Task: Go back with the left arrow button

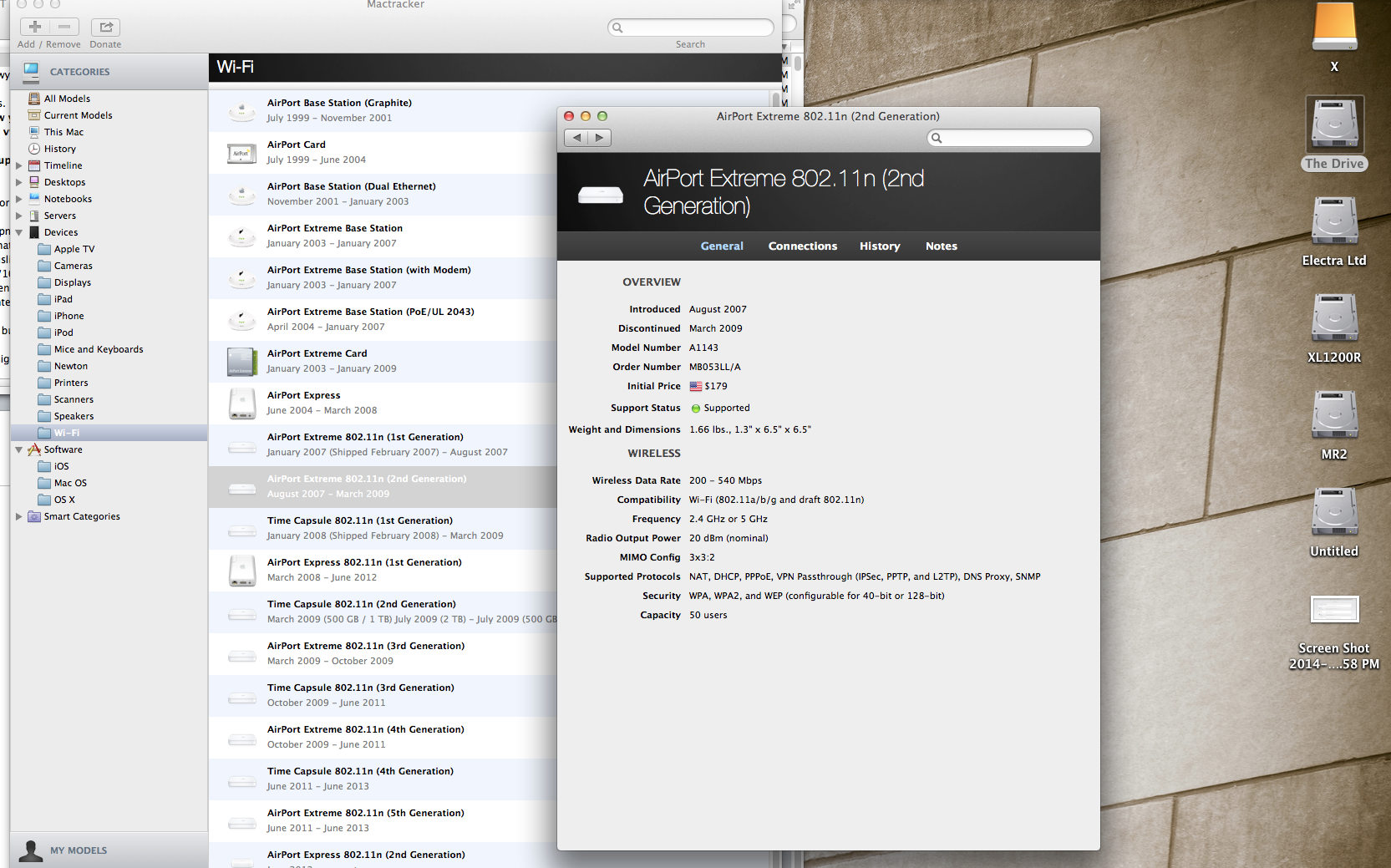Action: click(x=576, y=138)
